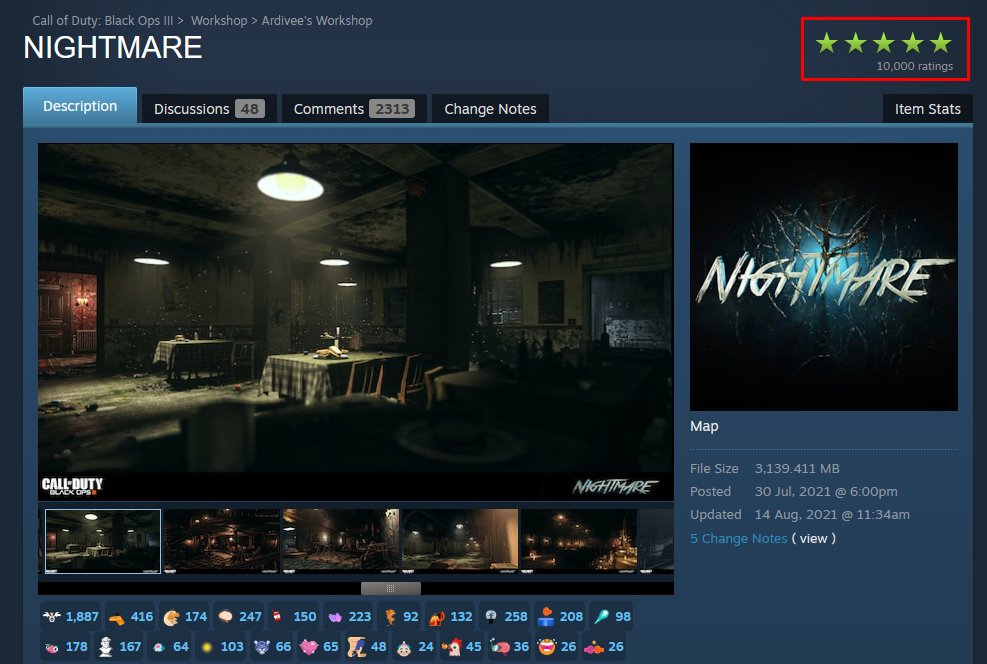Click the award badge with count 64
987x664 pixels.
pyautogui.click(x=170, y=646)
